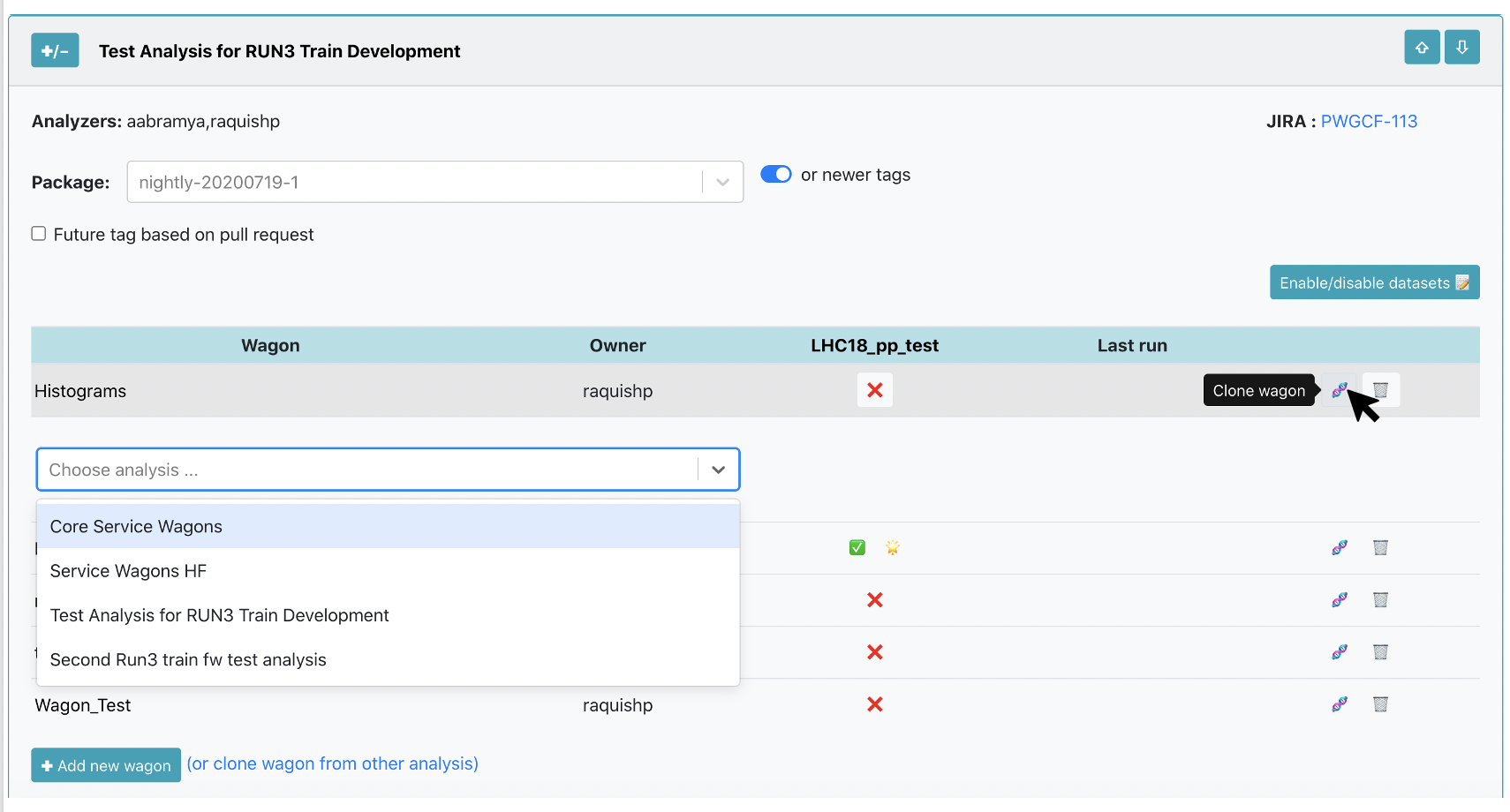Move analysis down with the down arrow
This screenshot has height=812, width=1510.
click(x=1461, y=48)
